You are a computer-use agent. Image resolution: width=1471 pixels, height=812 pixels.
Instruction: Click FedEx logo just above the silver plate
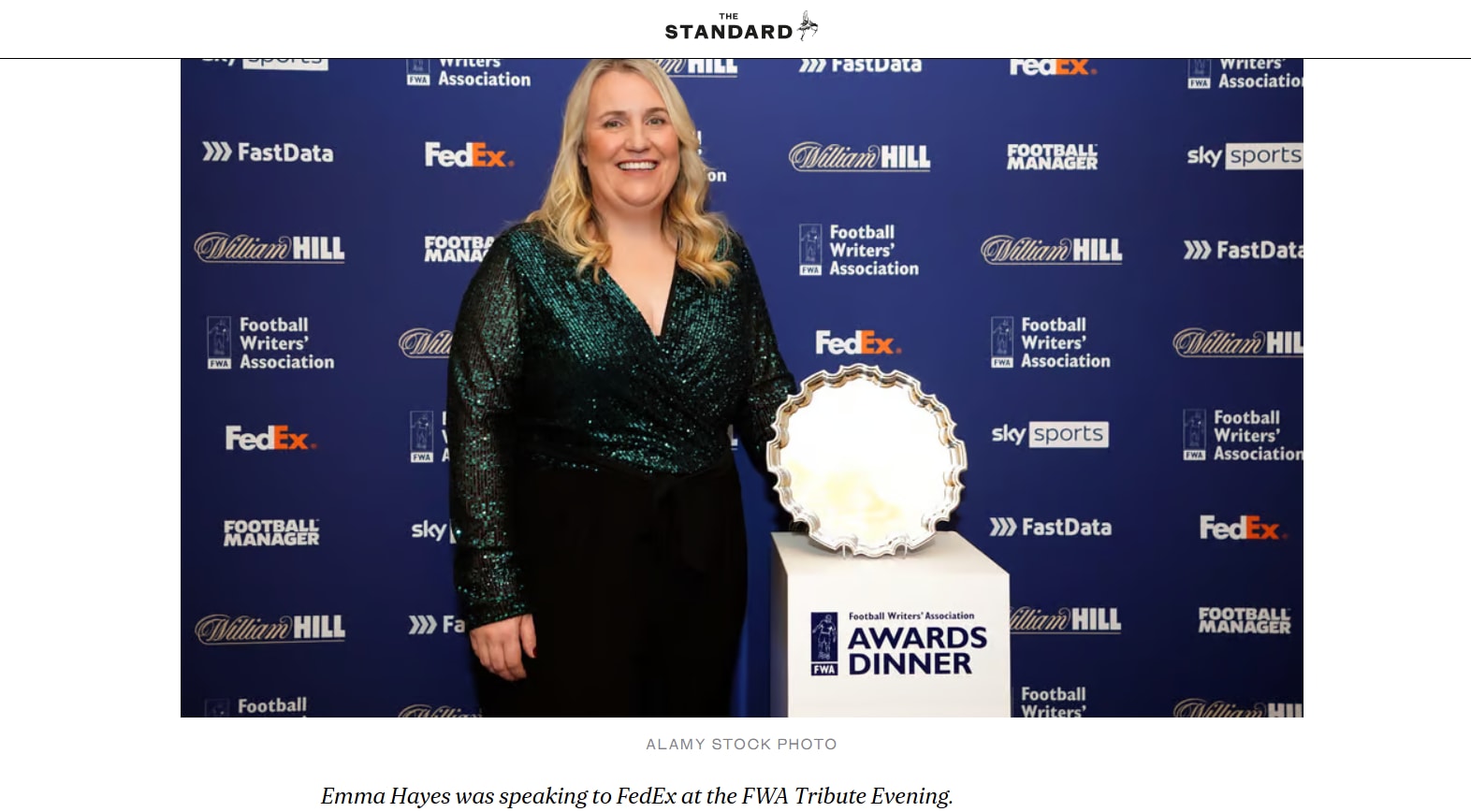point(857,343)
